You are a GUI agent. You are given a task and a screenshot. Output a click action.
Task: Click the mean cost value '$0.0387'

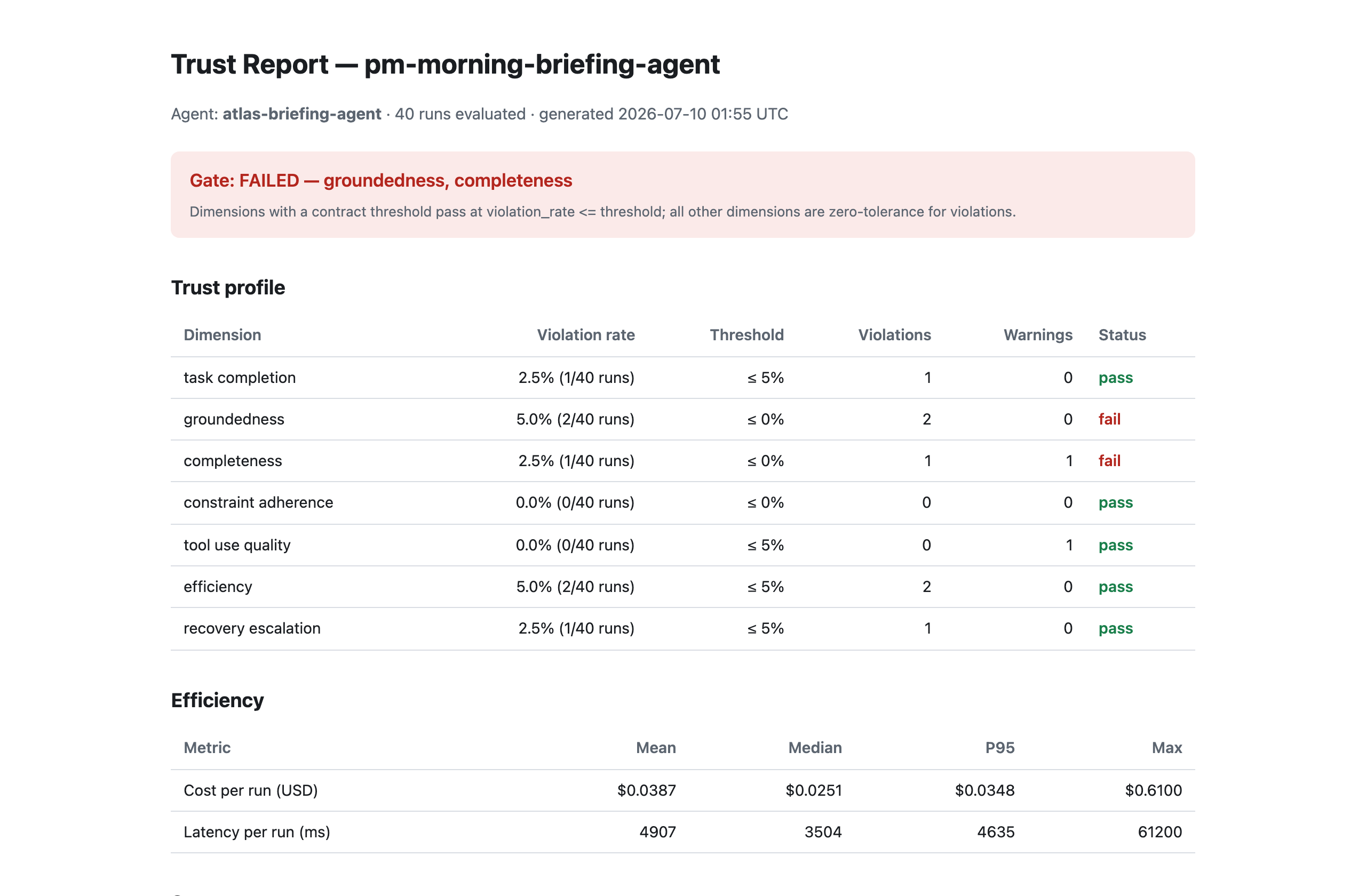(646, 790)
